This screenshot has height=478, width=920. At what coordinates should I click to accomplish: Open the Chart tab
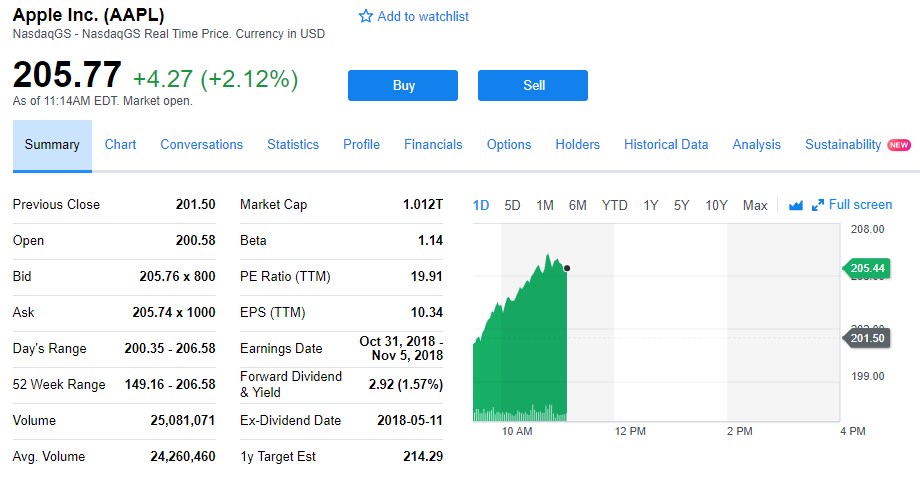coord(120,145)
